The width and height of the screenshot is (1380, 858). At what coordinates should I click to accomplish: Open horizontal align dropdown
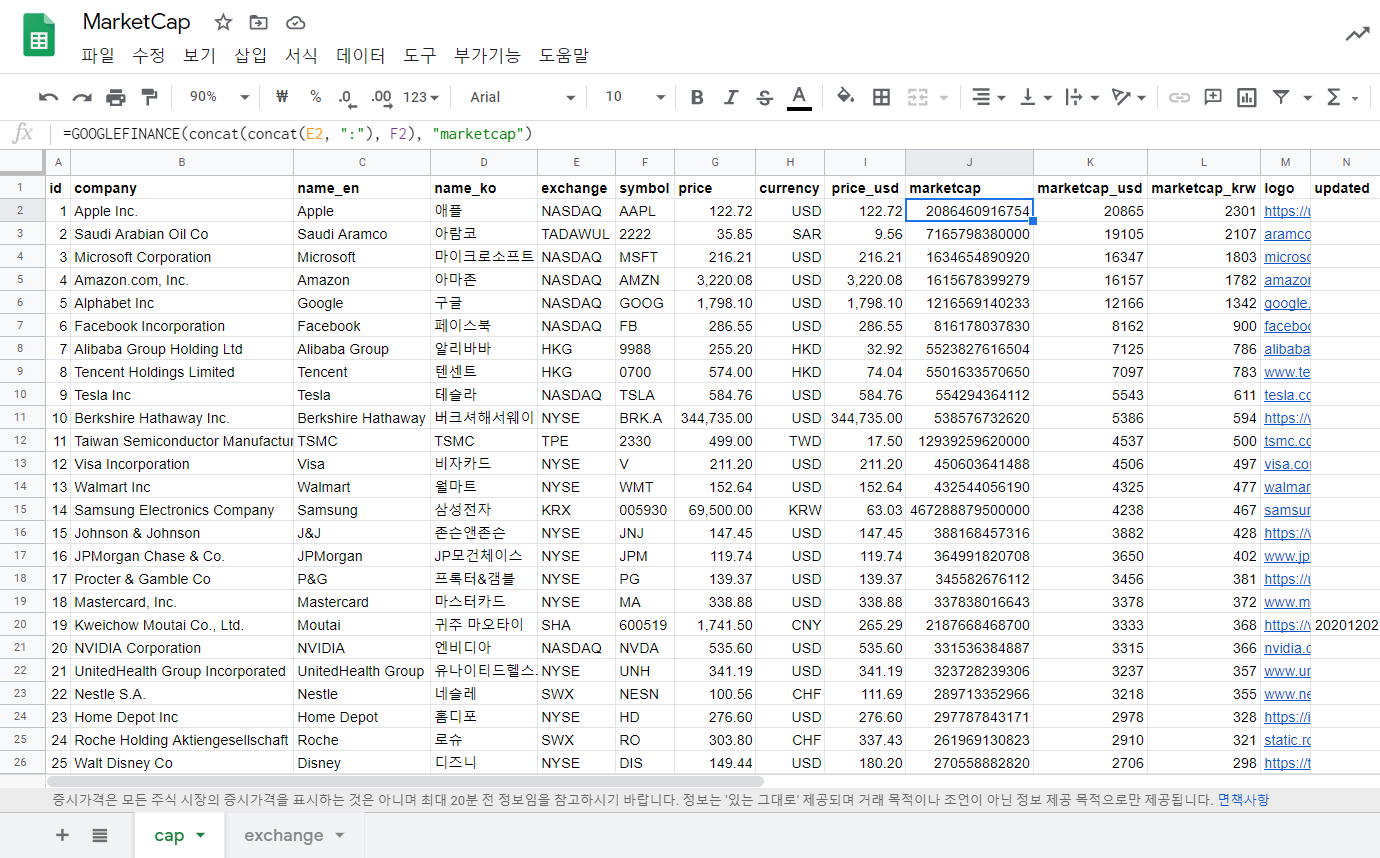(x=988, y=97)
